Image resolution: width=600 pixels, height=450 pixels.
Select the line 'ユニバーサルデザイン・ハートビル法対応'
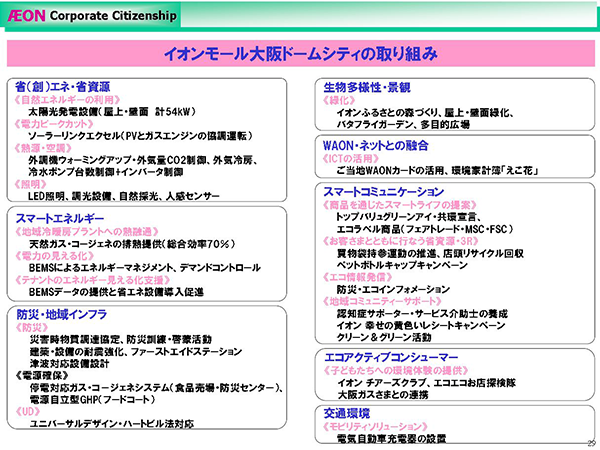(112, 424)
